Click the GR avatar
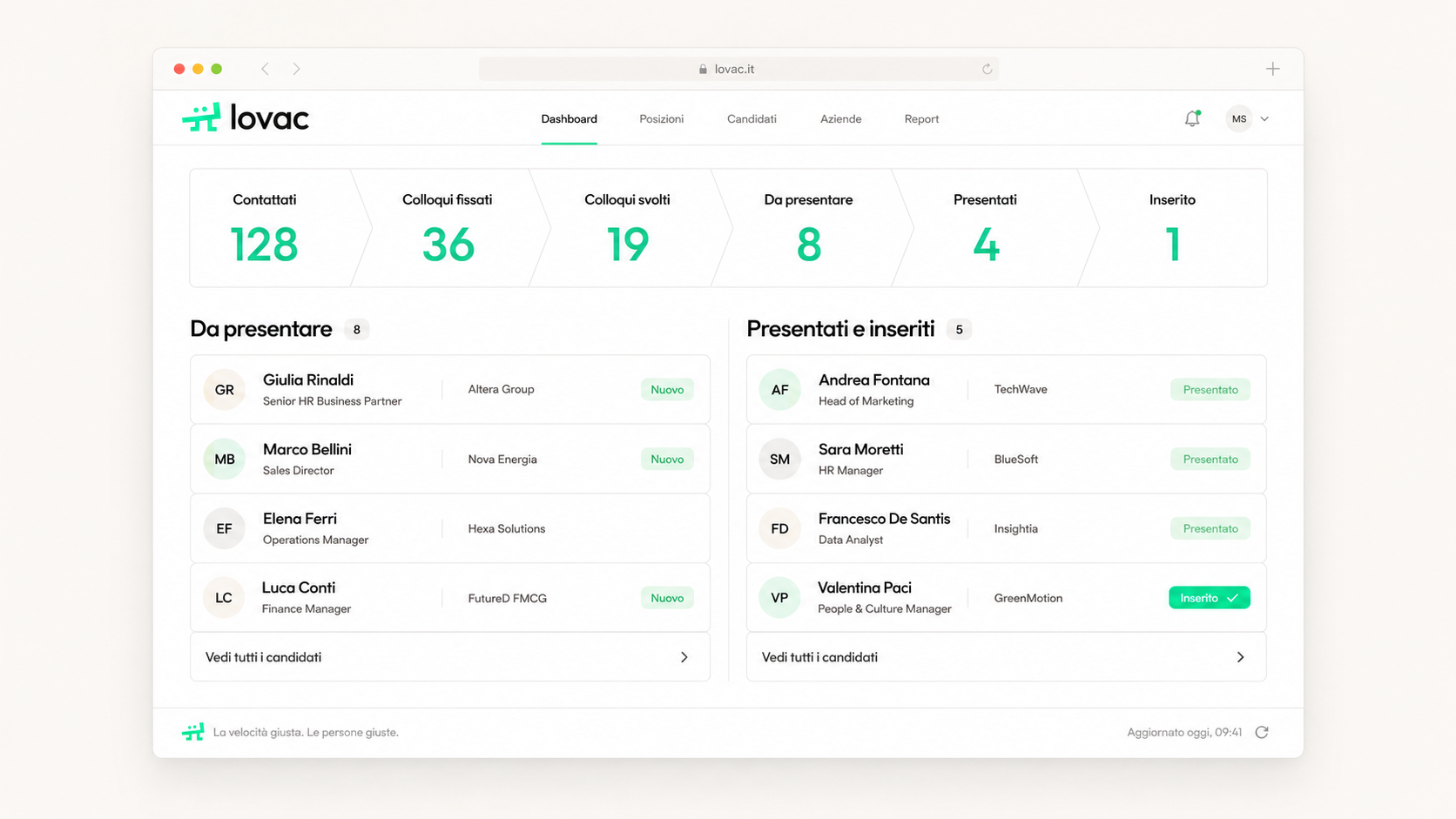Image resolution: width=1456 pixels, height=819 pixels. (225, 389)
